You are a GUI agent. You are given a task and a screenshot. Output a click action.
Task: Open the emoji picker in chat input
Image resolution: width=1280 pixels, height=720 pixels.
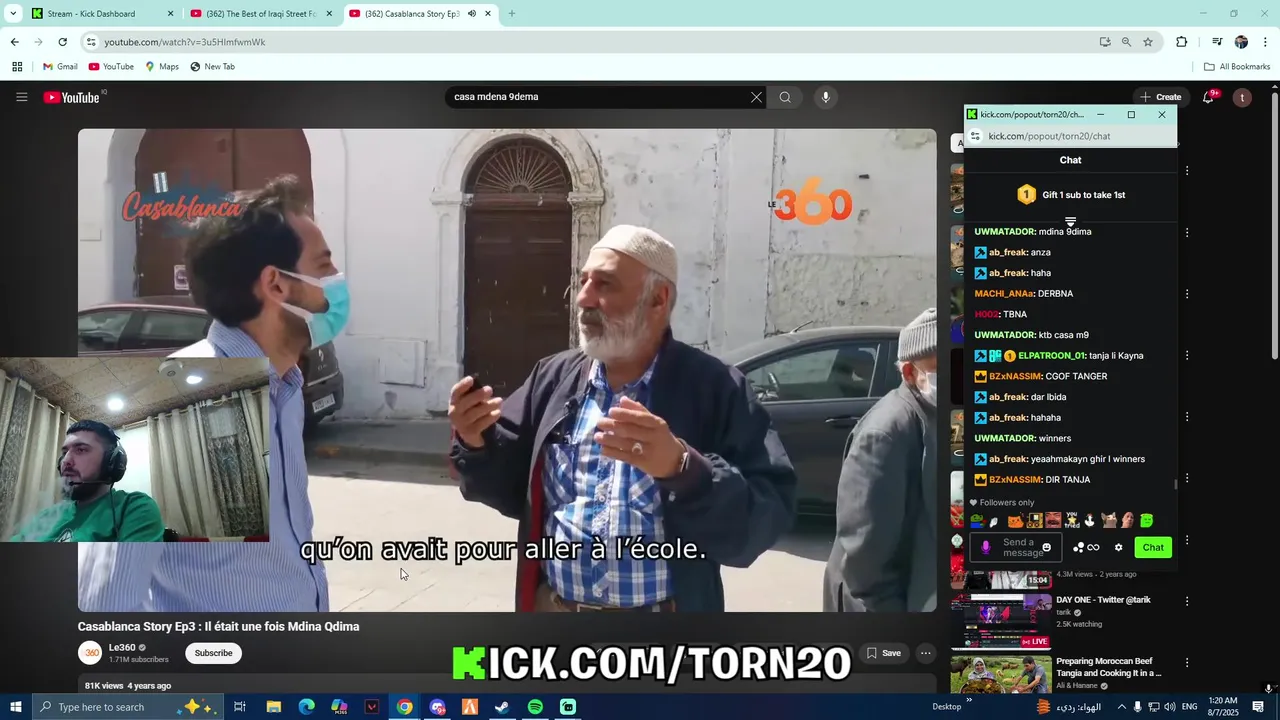tap(1046, 547)
